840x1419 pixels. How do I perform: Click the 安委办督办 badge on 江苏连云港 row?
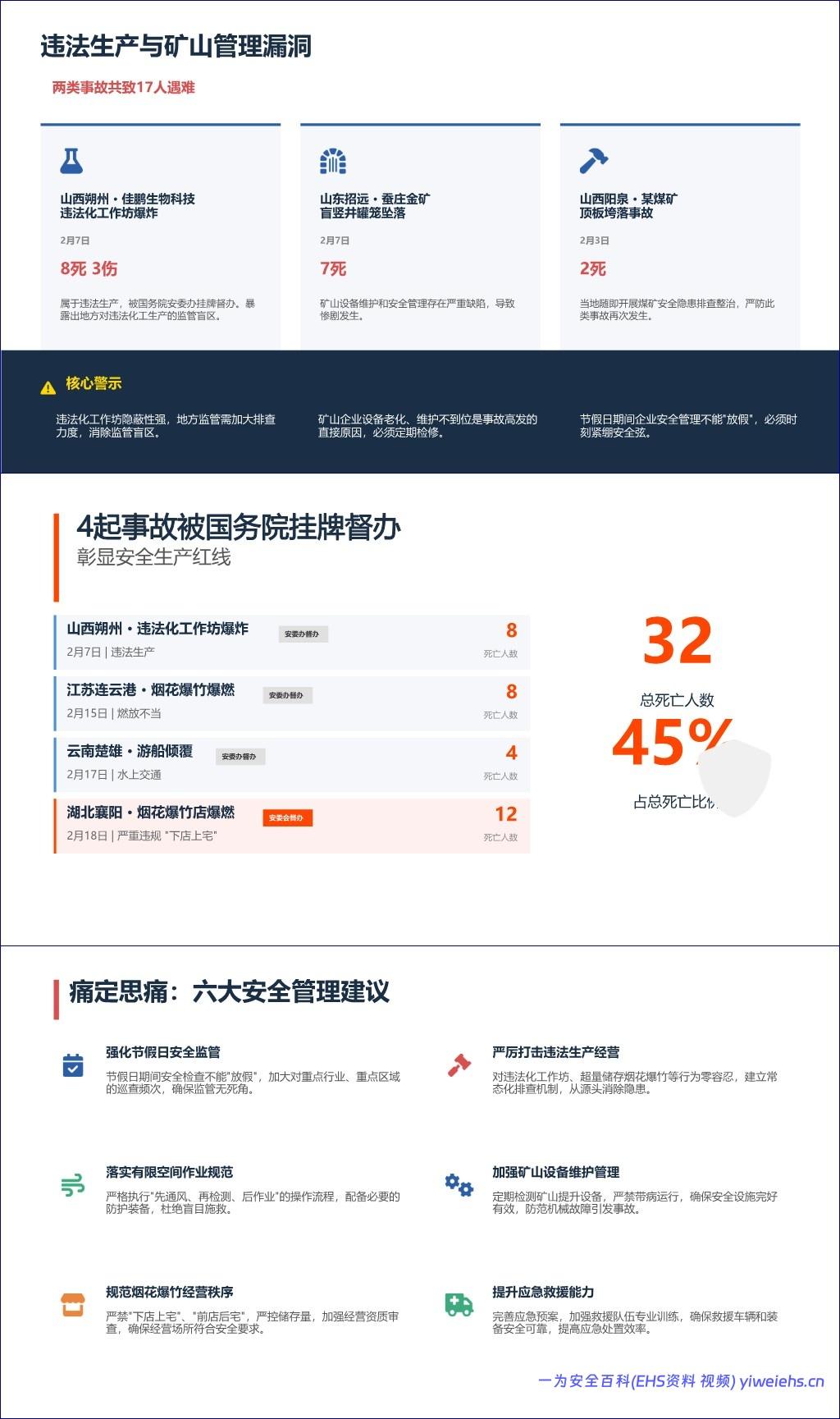click(286, 695)
